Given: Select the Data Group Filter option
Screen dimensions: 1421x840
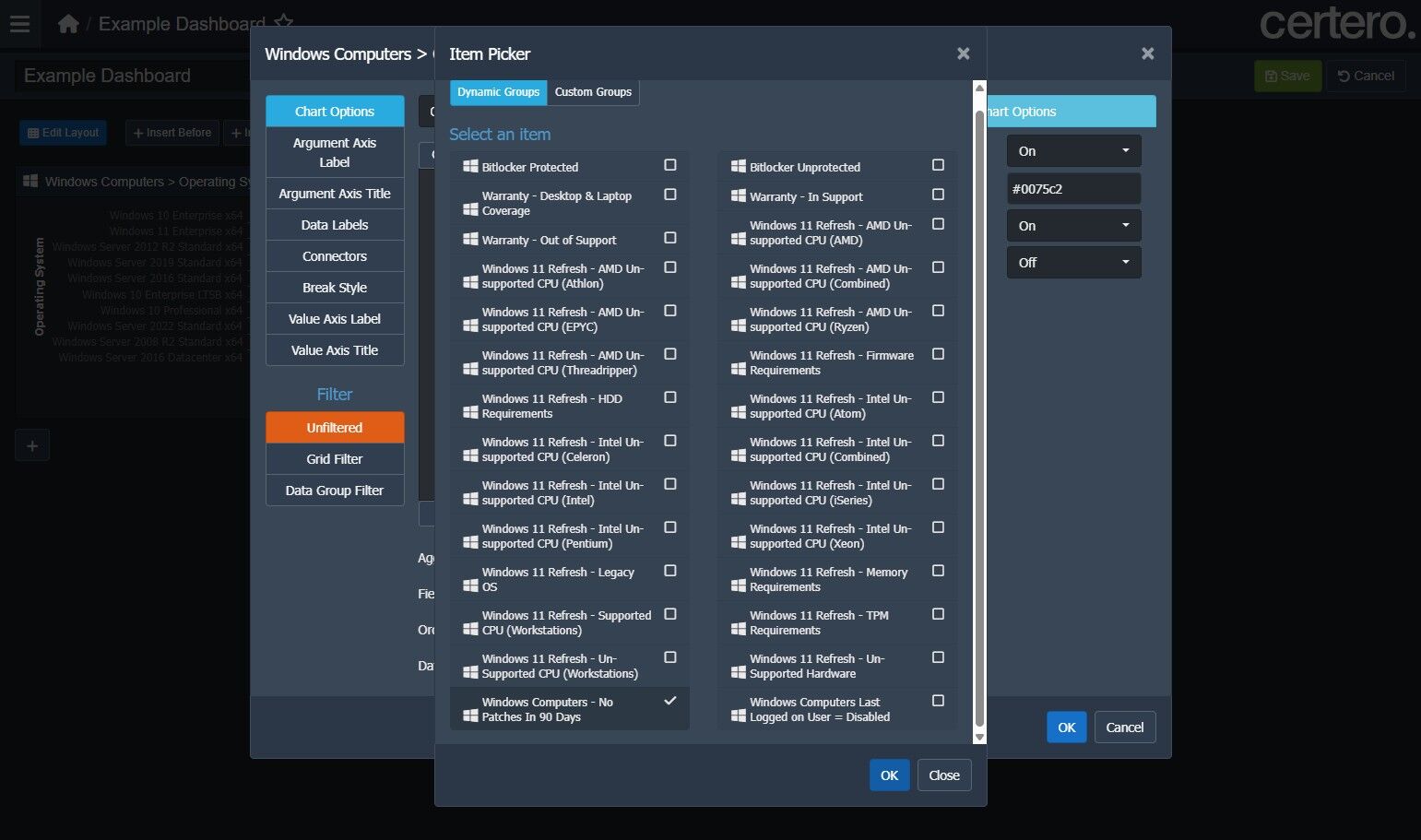Looking at the screenshot, I should coord(335,491).
